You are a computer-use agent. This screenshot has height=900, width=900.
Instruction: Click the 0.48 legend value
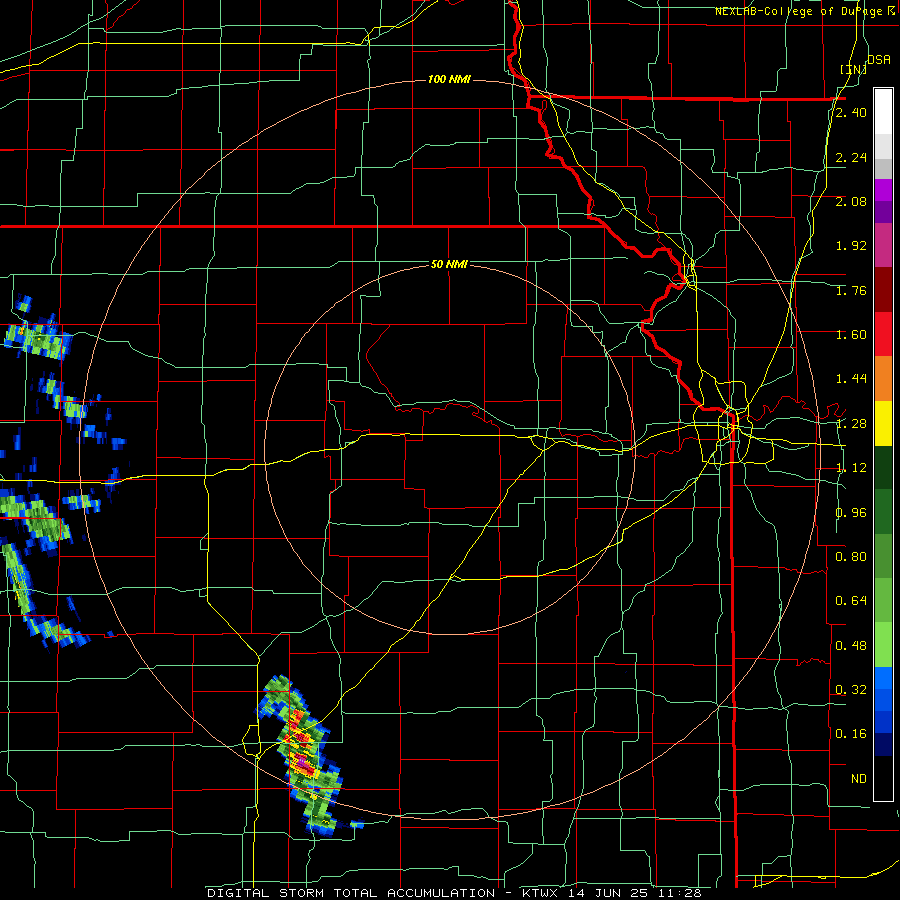(x=851, y=646)
